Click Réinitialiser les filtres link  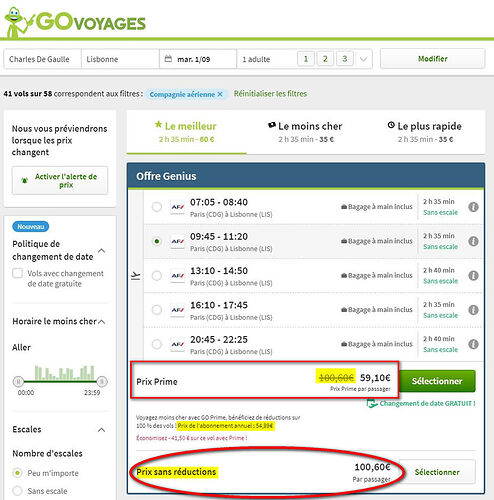point(270,94)
